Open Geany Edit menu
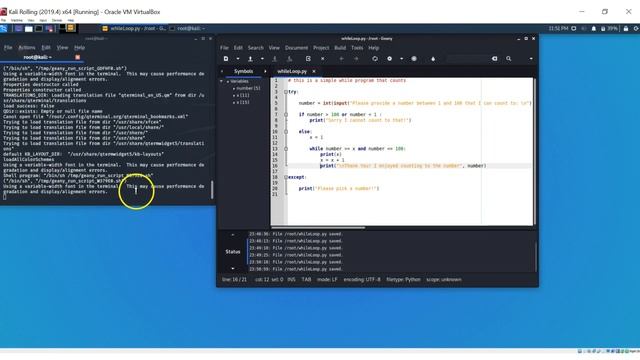 pyautogui.click(x=238, y=48)
